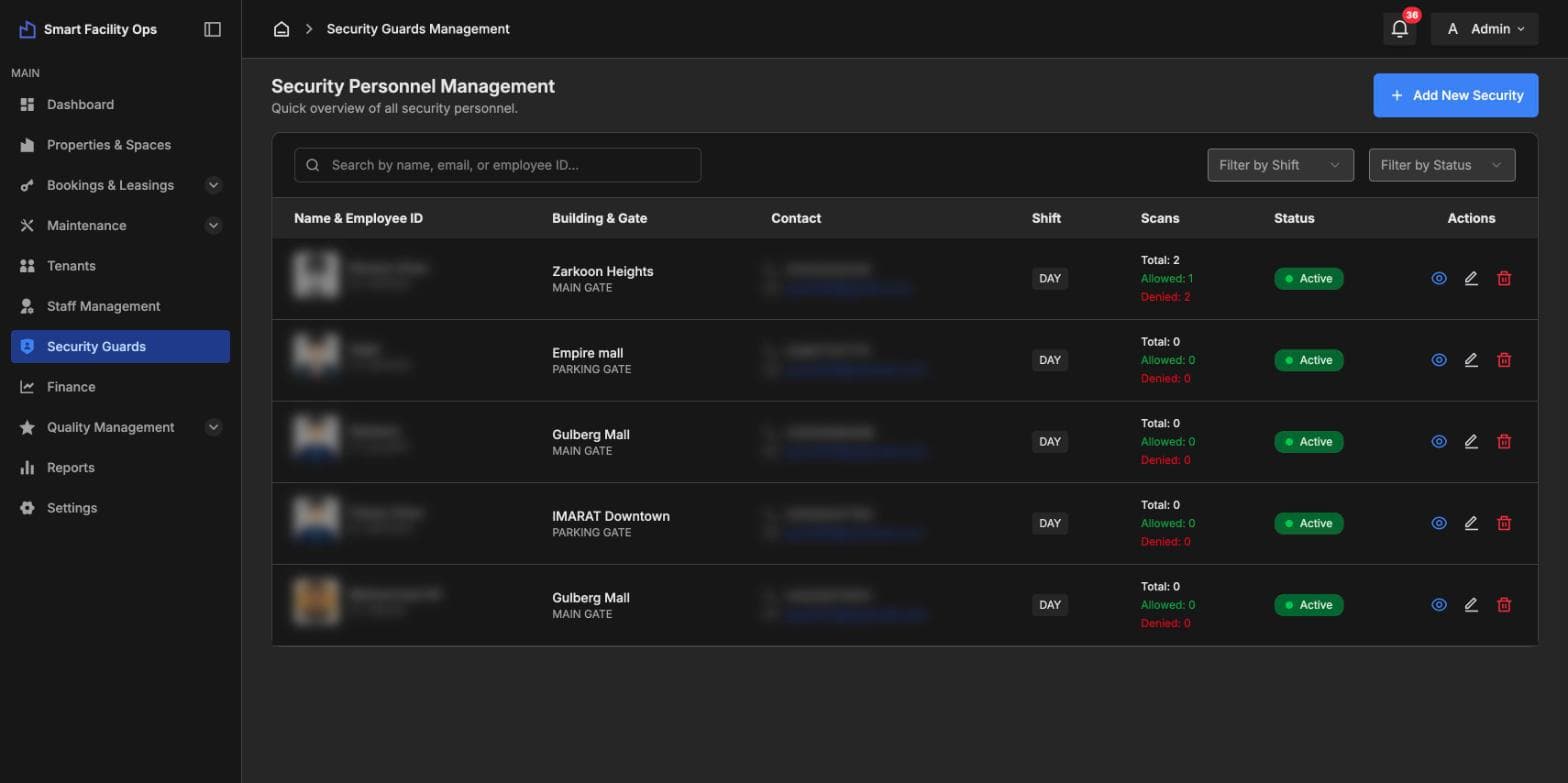Image resolution: width=1568 pixels, height=783 pixels.
Task: Open the Finance section
Action: tap(120, 387)
